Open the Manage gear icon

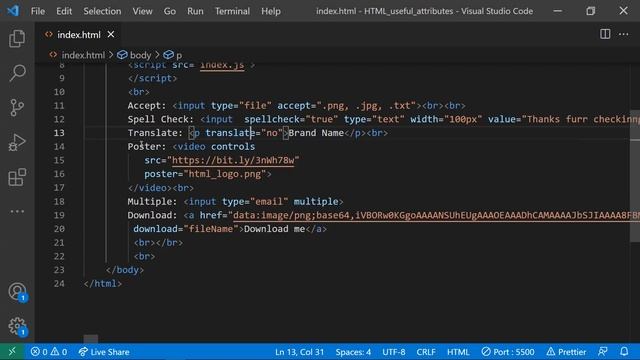[17, 327]
